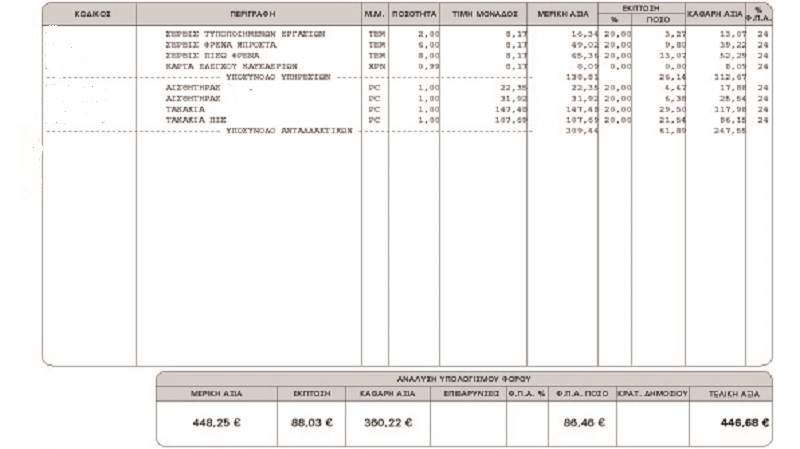Click the ΚΩΔΙΚΟΣ column header
This screenshot has width=800, height=449.
pyautogui.click(x=92, y=14)
